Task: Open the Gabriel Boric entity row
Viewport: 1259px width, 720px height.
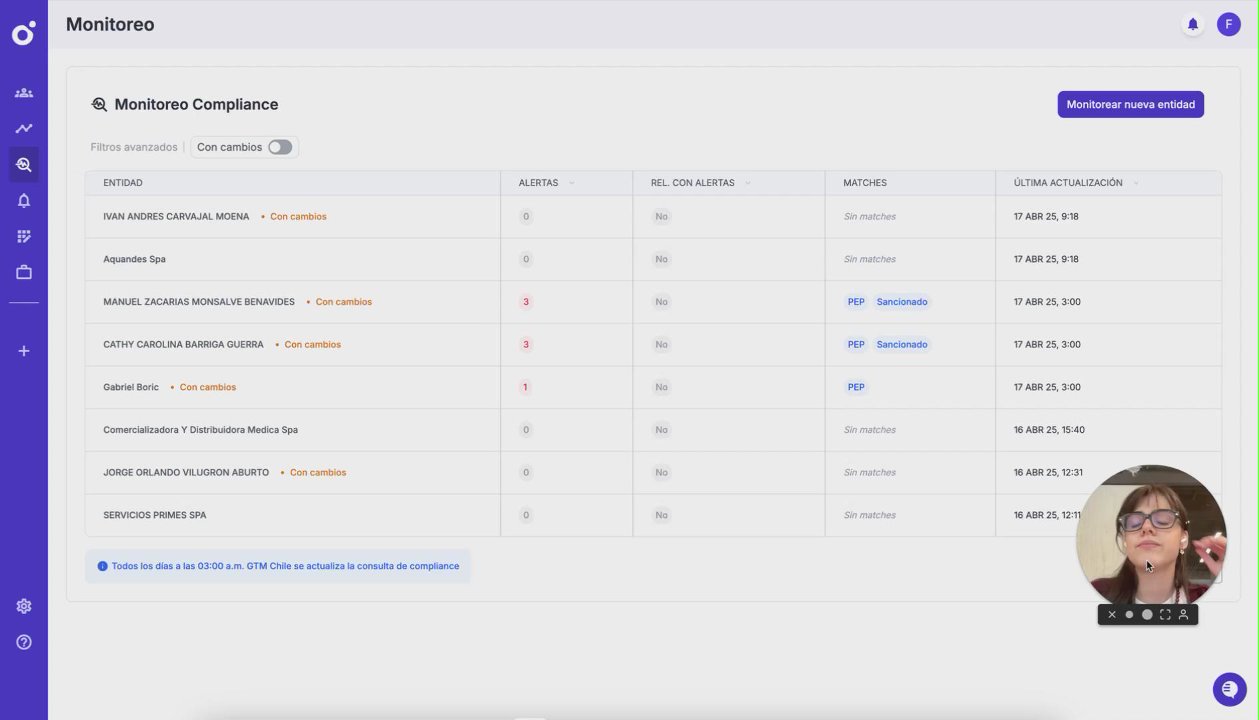Action: (x=131, y=387)
